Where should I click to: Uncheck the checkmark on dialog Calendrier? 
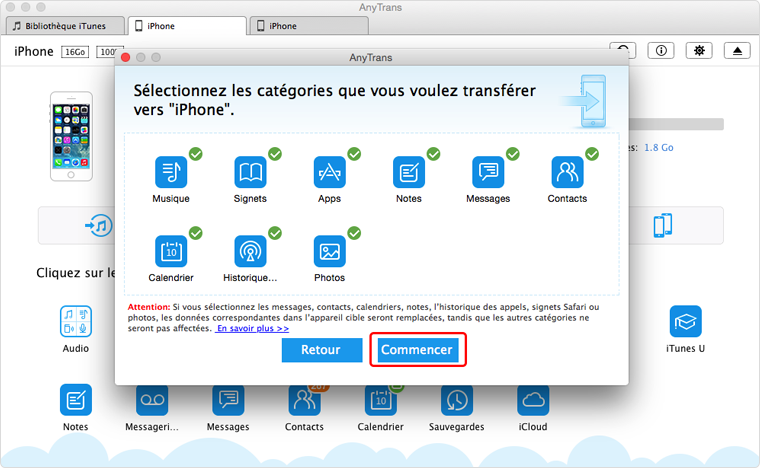pos(196,233)
